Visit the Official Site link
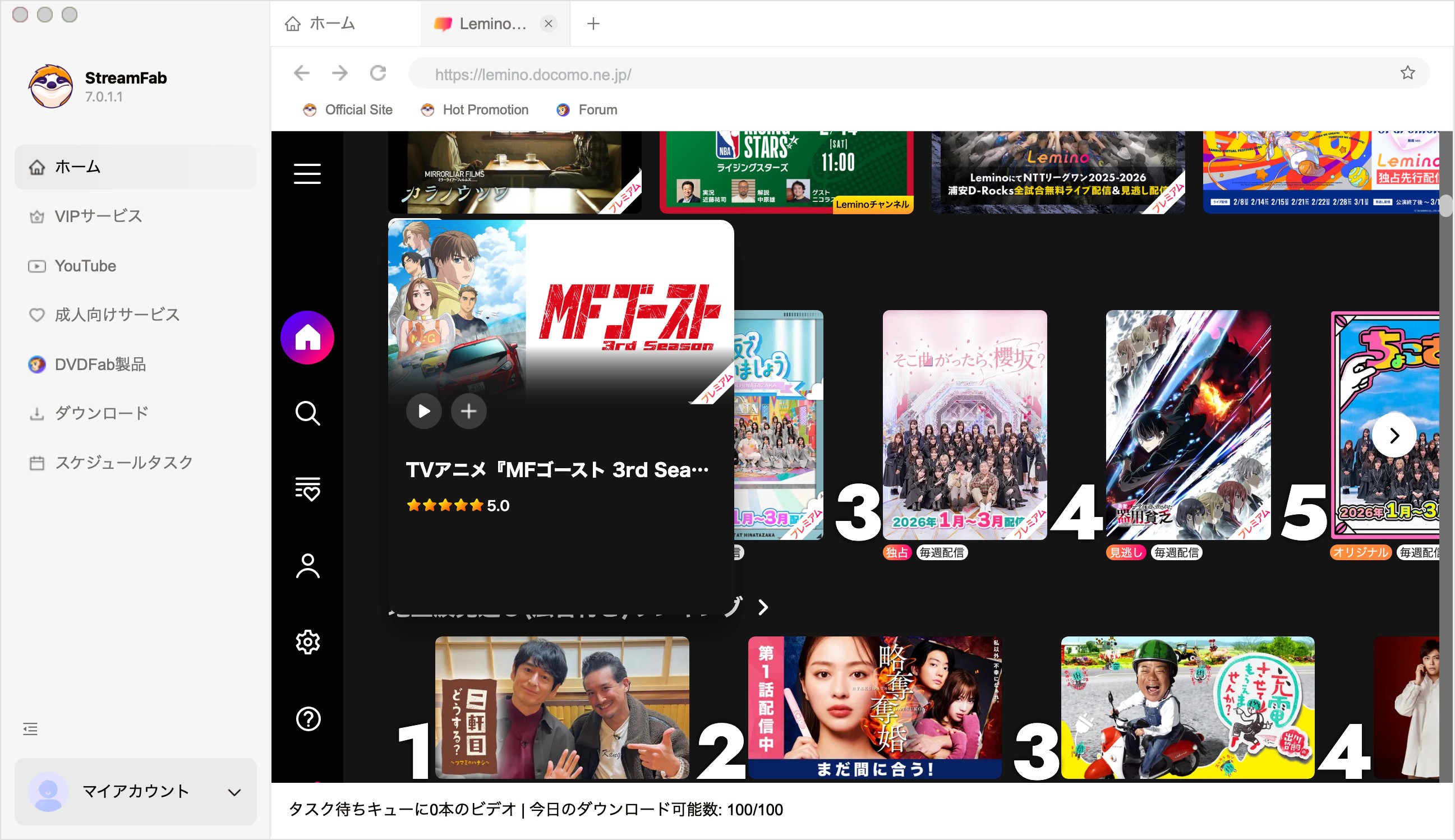 click(359, 109)
